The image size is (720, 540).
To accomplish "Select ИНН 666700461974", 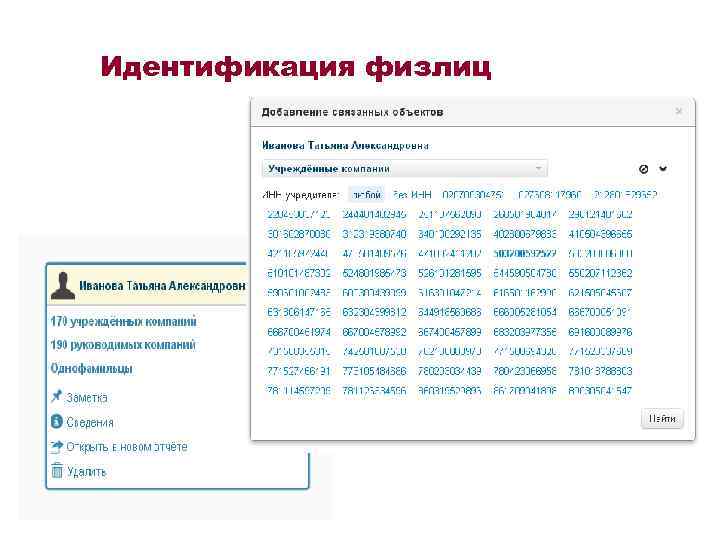I will 299,332.
